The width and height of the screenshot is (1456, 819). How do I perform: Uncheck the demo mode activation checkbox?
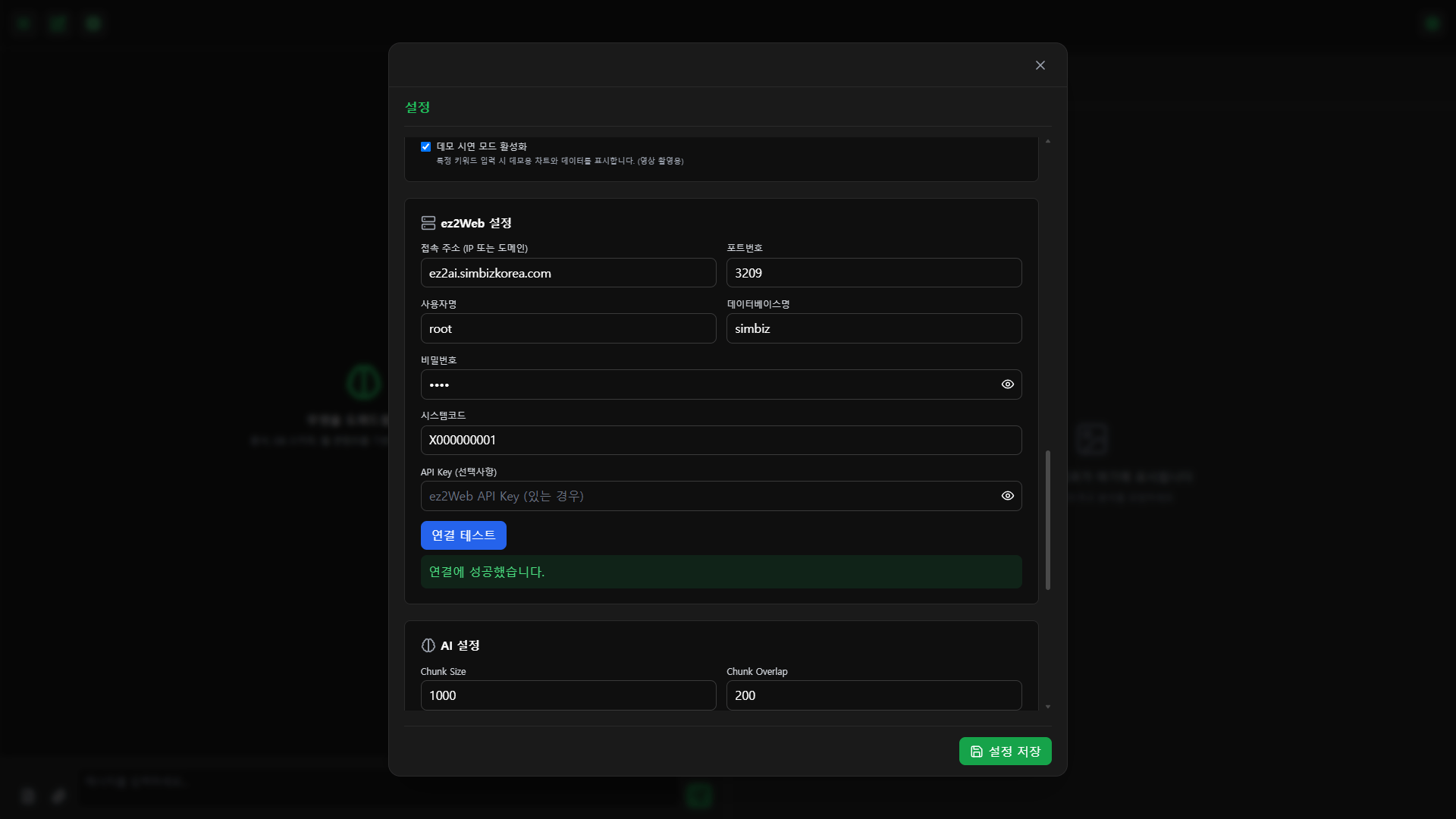(x=425, y=147)
